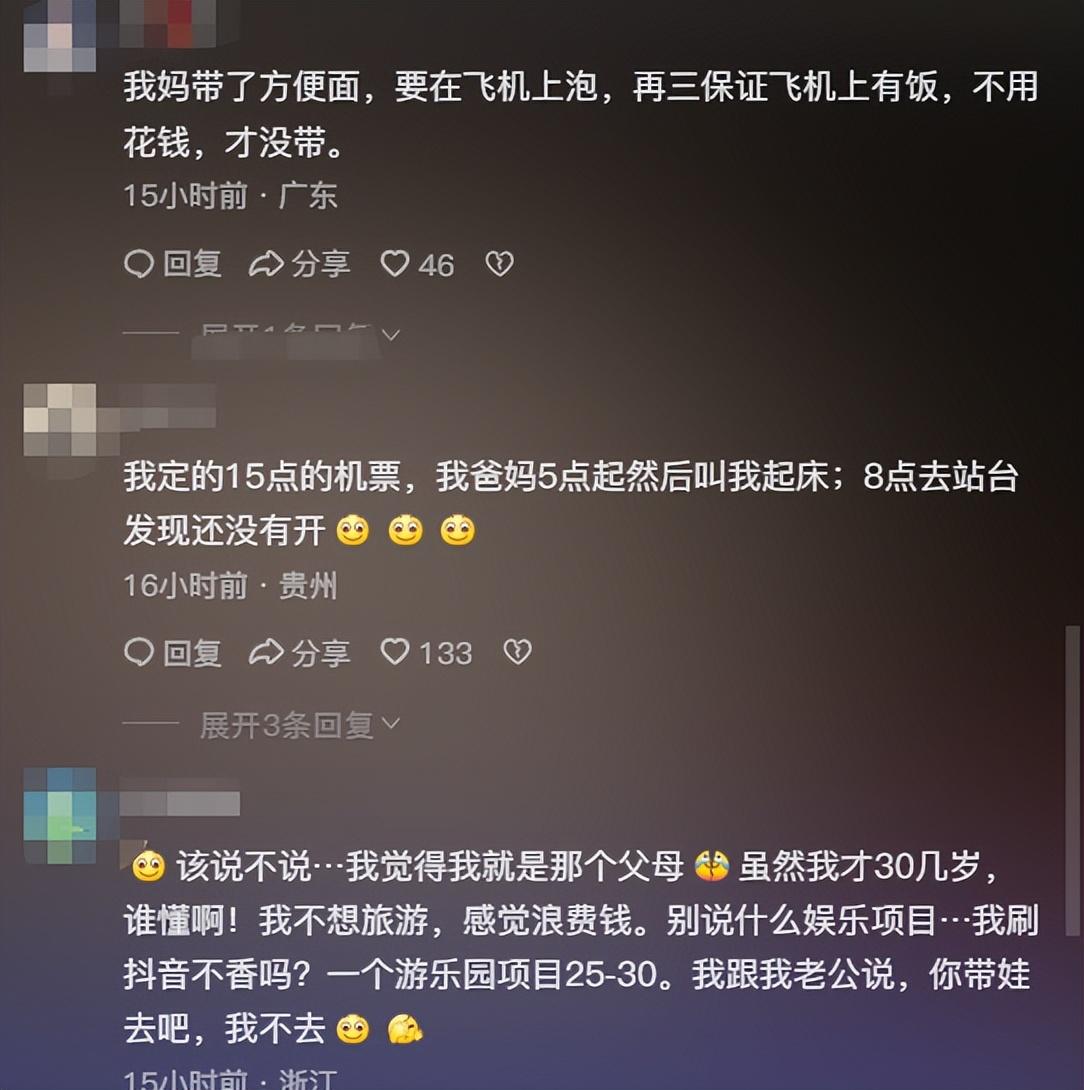Dislike the comment with 46 likes
This screenshot has width=1084, height=1090.
[499, 264]
